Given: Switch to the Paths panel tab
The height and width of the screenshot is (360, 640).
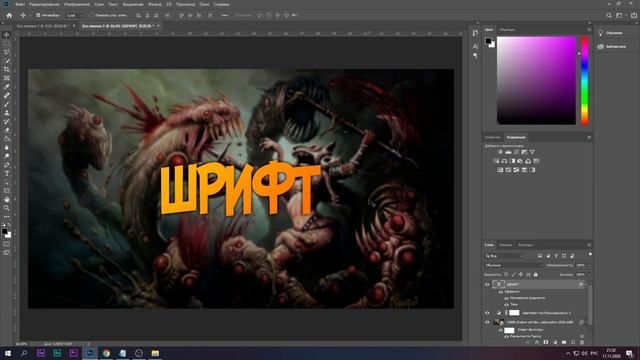Looking at the screenshot, I should (526, 245).
